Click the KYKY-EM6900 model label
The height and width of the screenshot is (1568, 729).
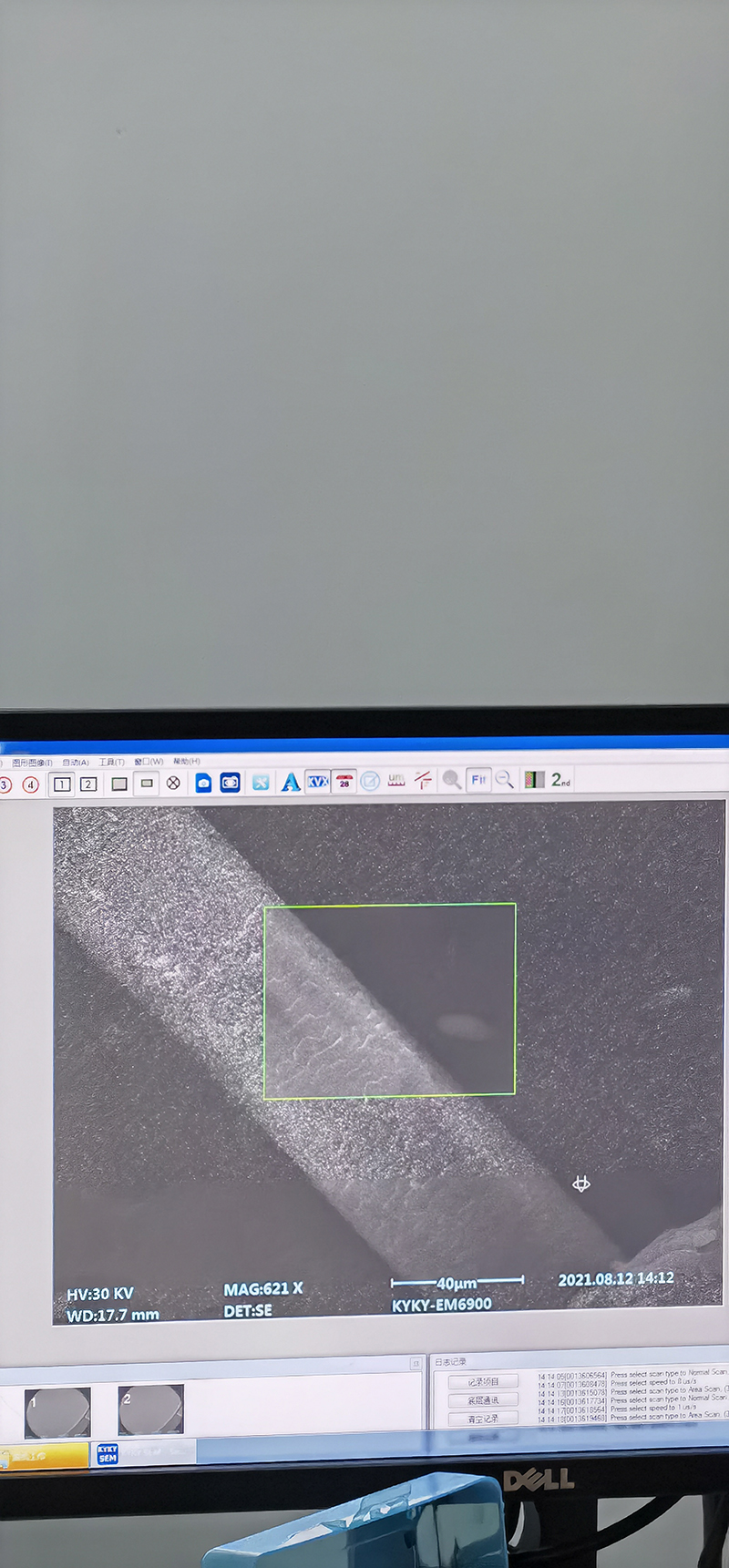442,1305
